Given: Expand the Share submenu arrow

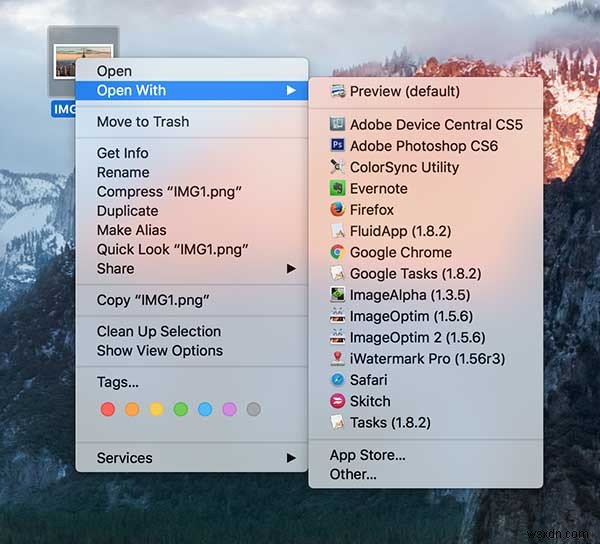Looking at the screenshot, I should pyautogui.click(x=291, y=269).
